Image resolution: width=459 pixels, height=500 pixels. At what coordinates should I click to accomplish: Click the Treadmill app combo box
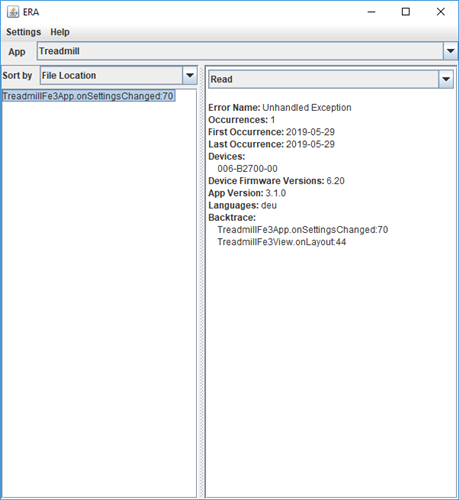coord(247,51)
